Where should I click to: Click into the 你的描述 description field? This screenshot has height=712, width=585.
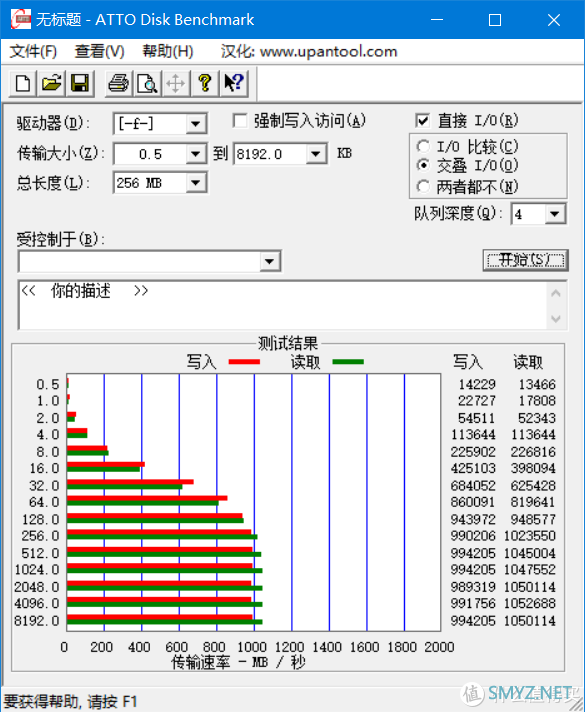coord(283,305)
